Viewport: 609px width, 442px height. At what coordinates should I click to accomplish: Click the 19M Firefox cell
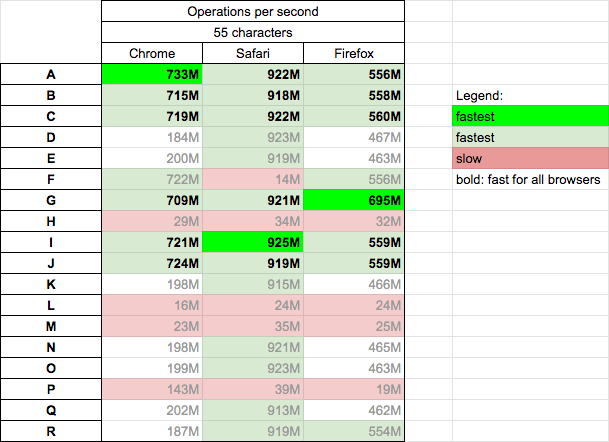coord(354,389)
